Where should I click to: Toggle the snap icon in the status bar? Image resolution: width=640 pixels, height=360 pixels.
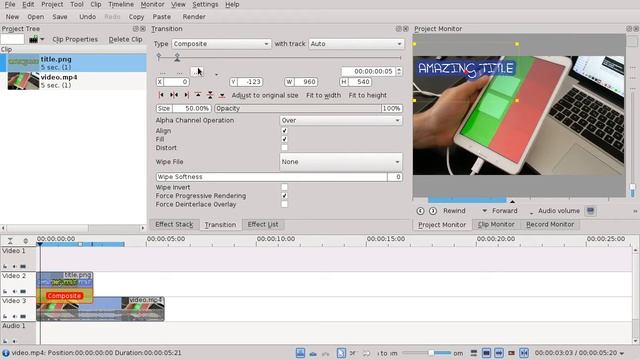click(524, 353)
